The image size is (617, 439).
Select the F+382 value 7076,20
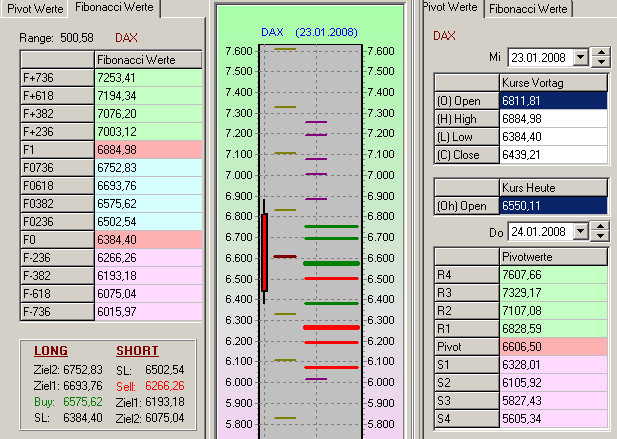[x=148, y=114]
